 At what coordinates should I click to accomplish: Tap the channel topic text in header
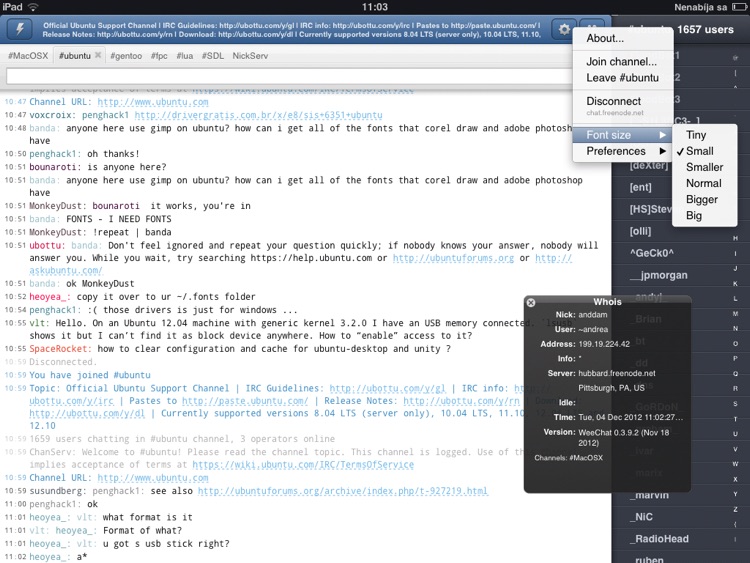pos(292,30)
